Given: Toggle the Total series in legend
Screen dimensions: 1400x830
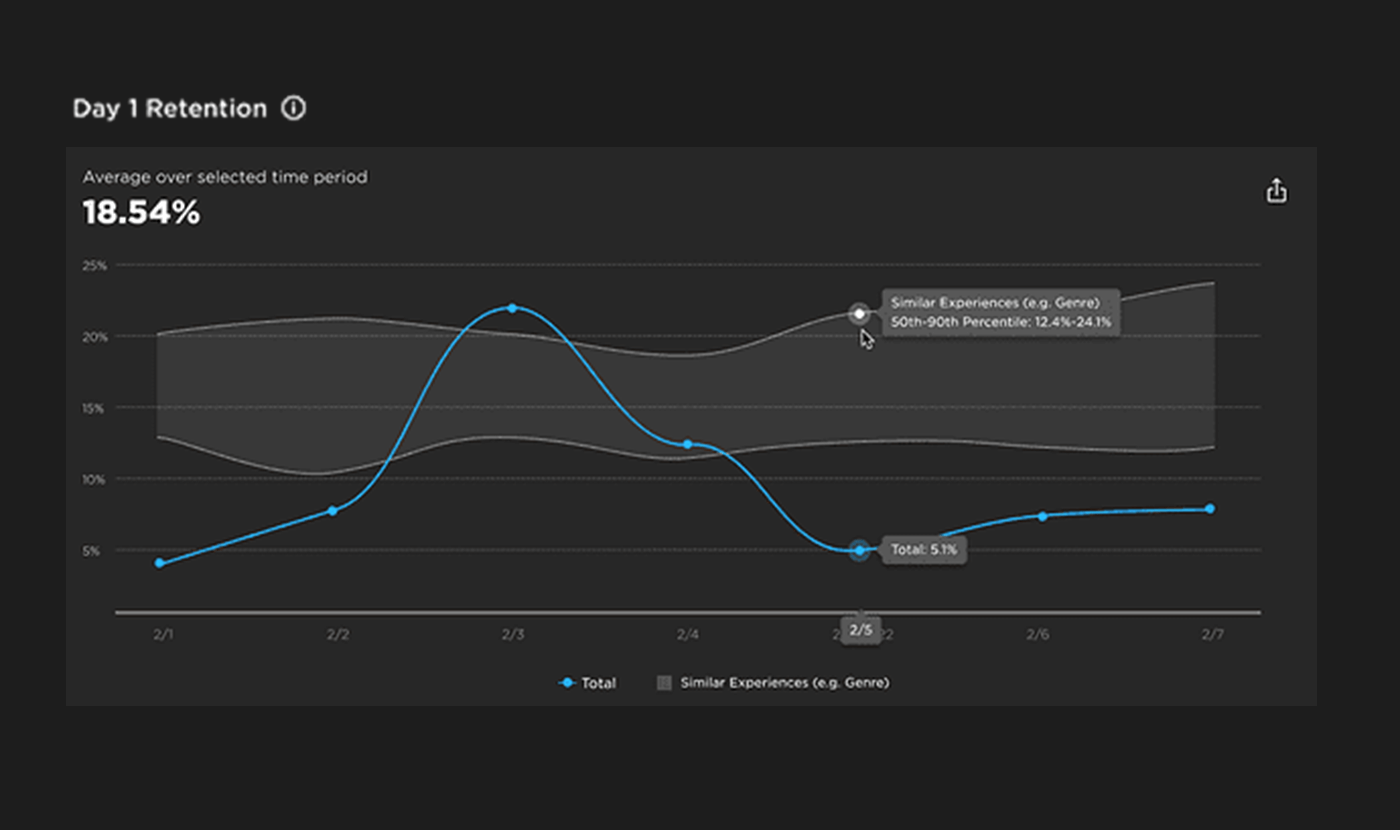Looking at the screenshot, I should 588,683.
